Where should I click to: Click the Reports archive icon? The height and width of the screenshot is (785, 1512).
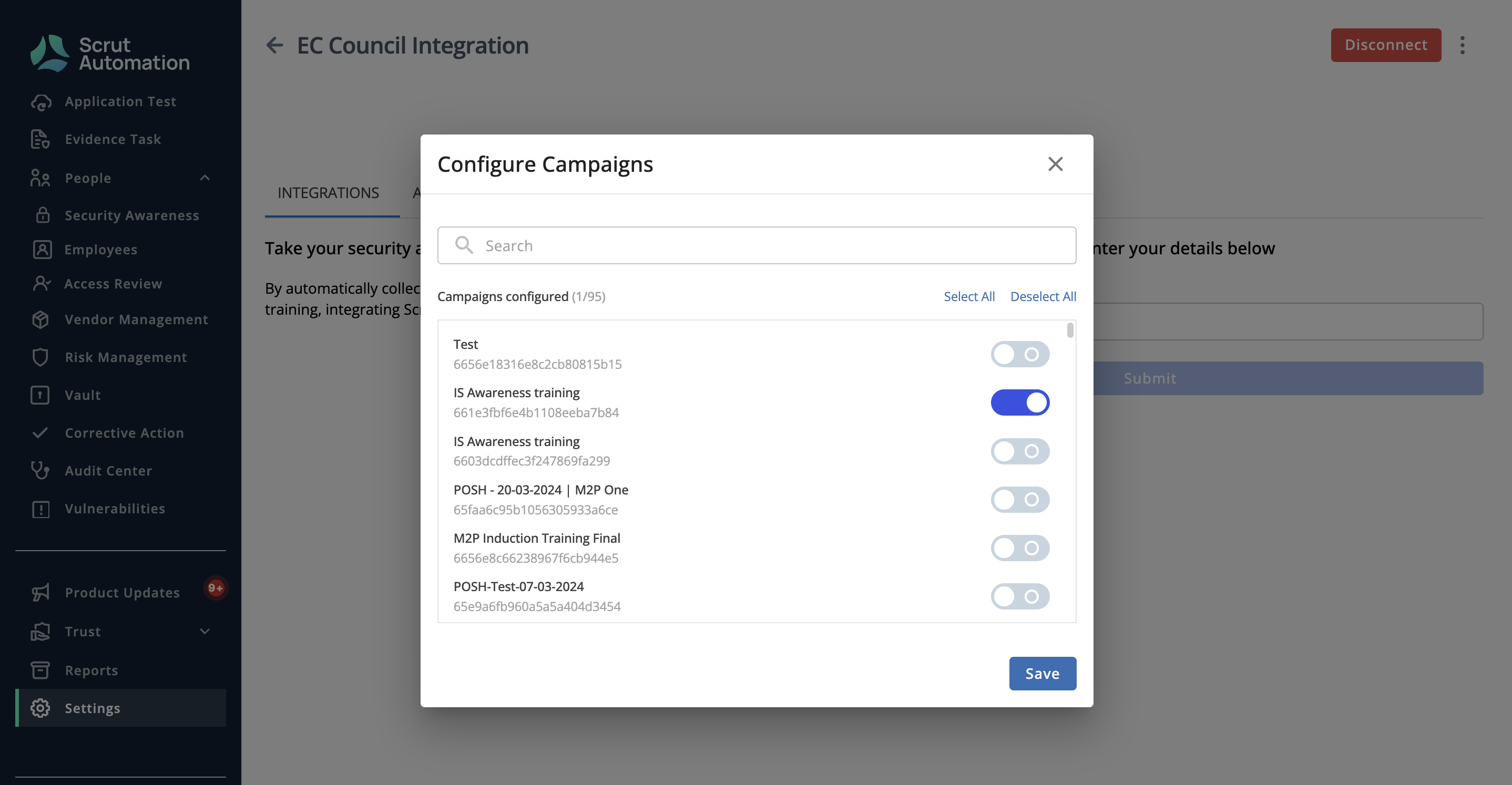click(40, 670)
